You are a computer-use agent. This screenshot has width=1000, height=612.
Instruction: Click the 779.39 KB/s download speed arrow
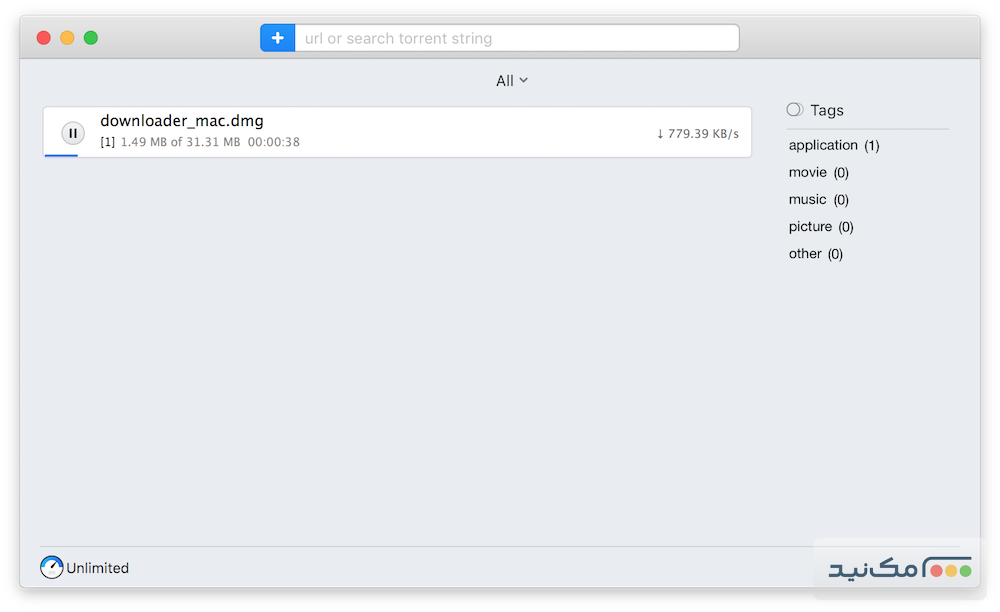(660, 133)
